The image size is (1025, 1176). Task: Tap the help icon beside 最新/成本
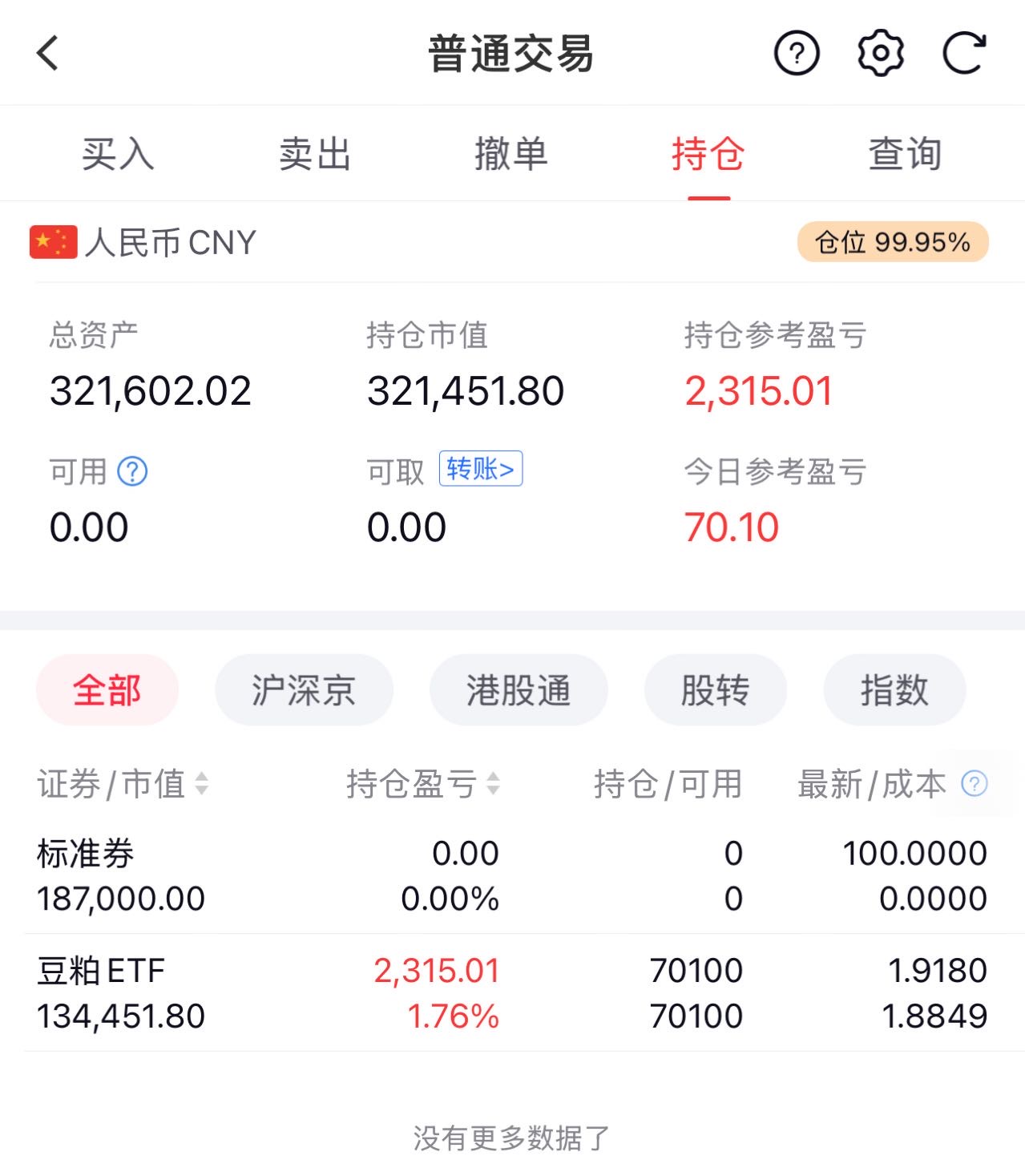click(x=974, y=783)
